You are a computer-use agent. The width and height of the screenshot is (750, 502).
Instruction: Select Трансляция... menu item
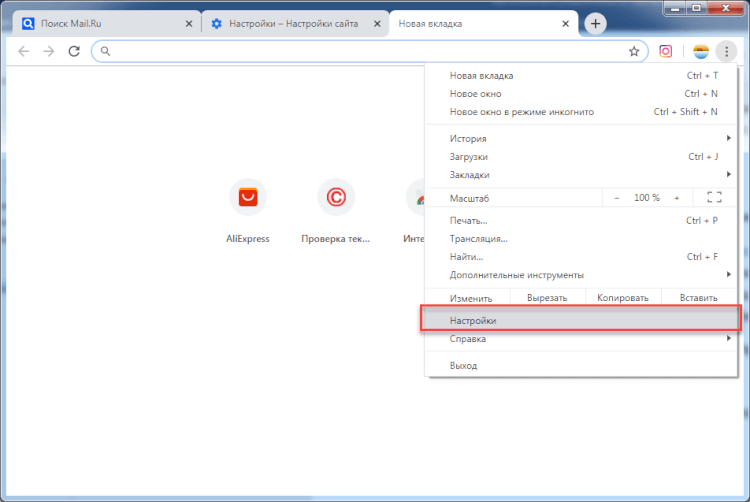581,239
